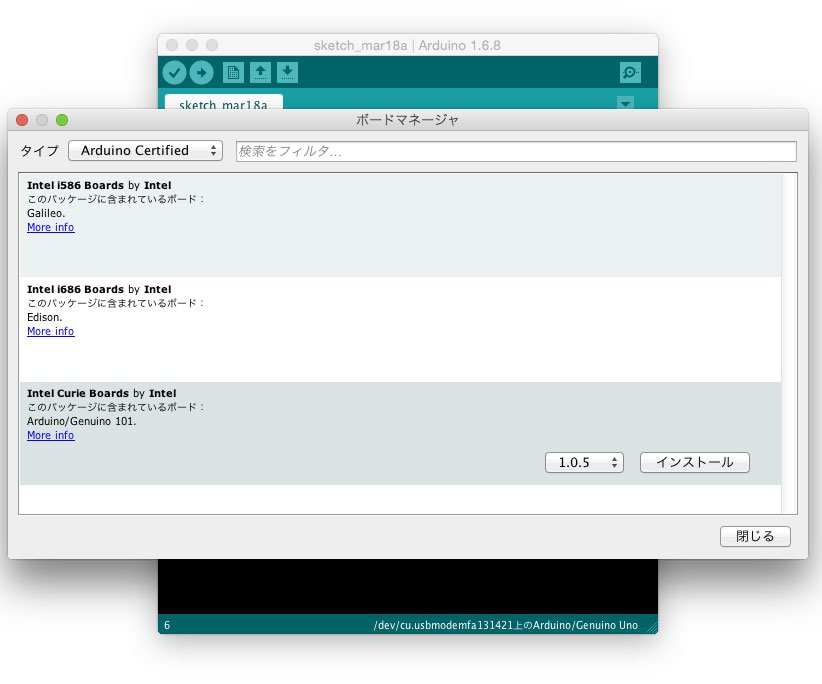Expand the tab menu arrow in the Arduino window

point(625,103)
